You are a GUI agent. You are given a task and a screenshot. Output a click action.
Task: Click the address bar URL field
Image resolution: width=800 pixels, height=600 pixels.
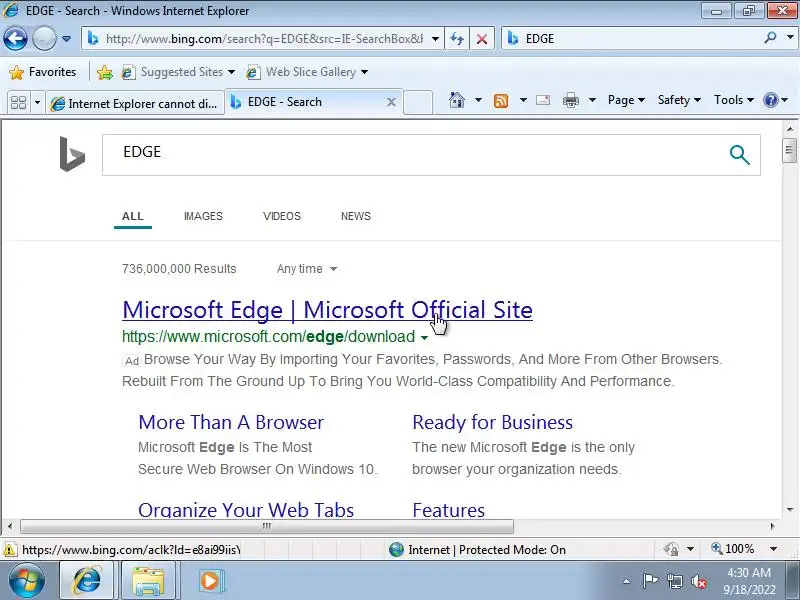(264, 39)
